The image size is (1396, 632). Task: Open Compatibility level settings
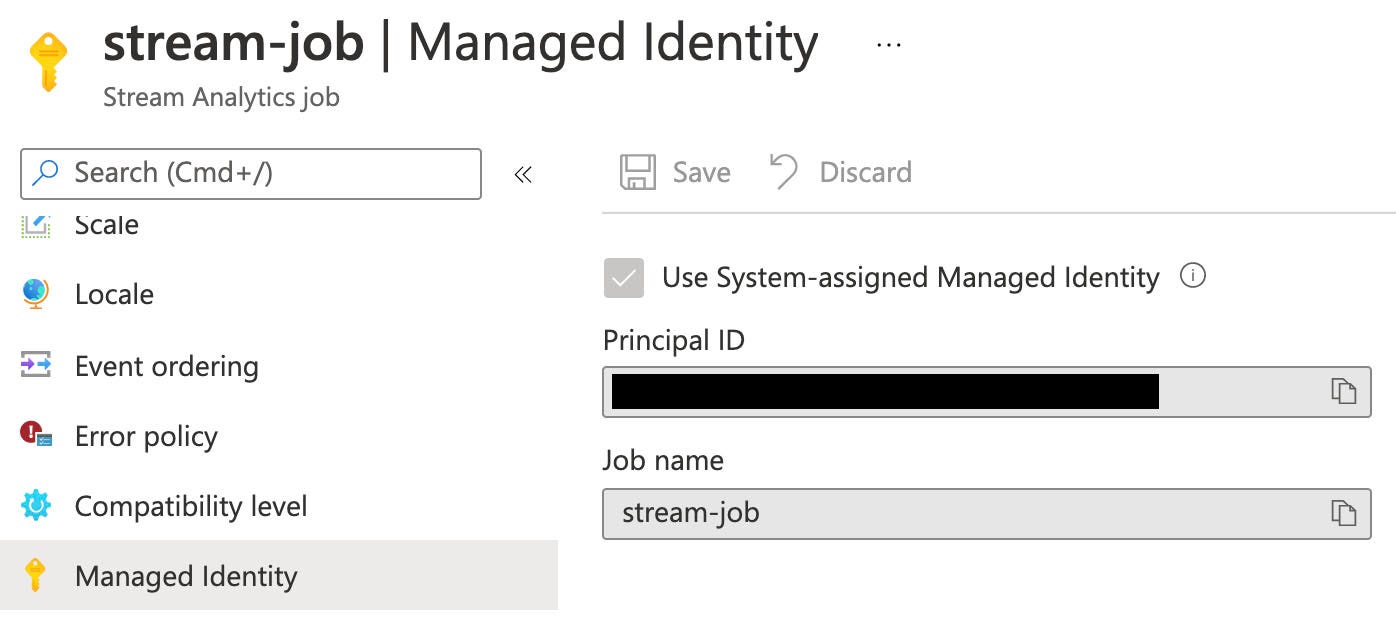191,506
